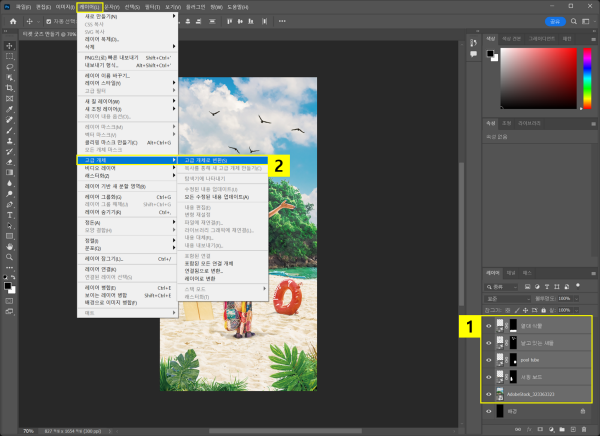Create a new layer icon

(573, 429)
